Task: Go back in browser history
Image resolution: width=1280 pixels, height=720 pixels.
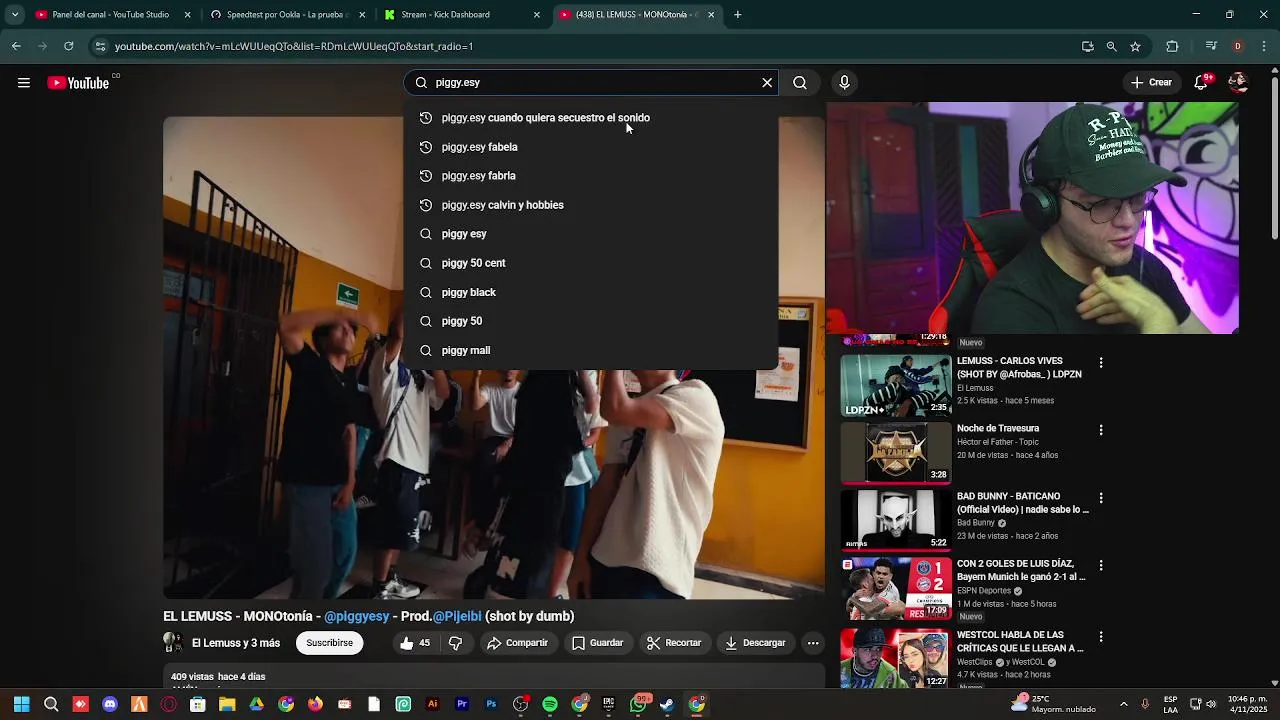Action: point(16,46)
